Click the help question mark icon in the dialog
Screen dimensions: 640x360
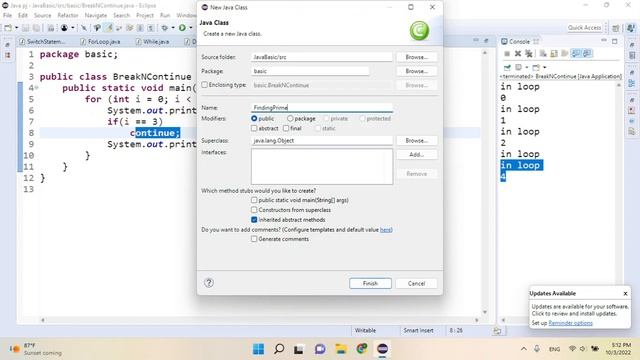pos(209,282)
